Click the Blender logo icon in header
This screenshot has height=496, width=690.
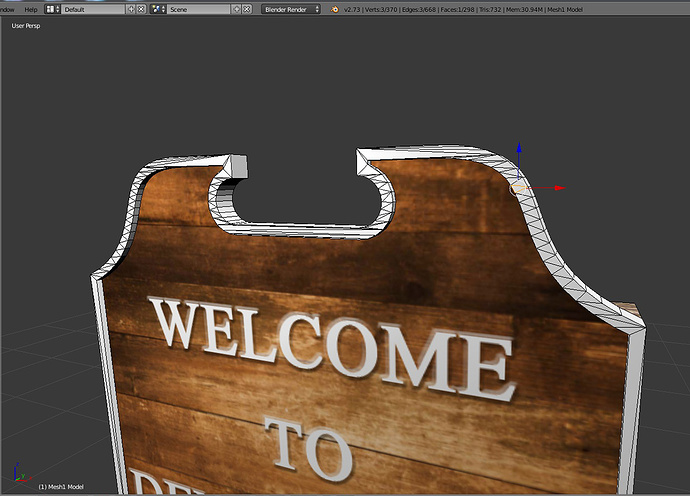click(334, 9)
